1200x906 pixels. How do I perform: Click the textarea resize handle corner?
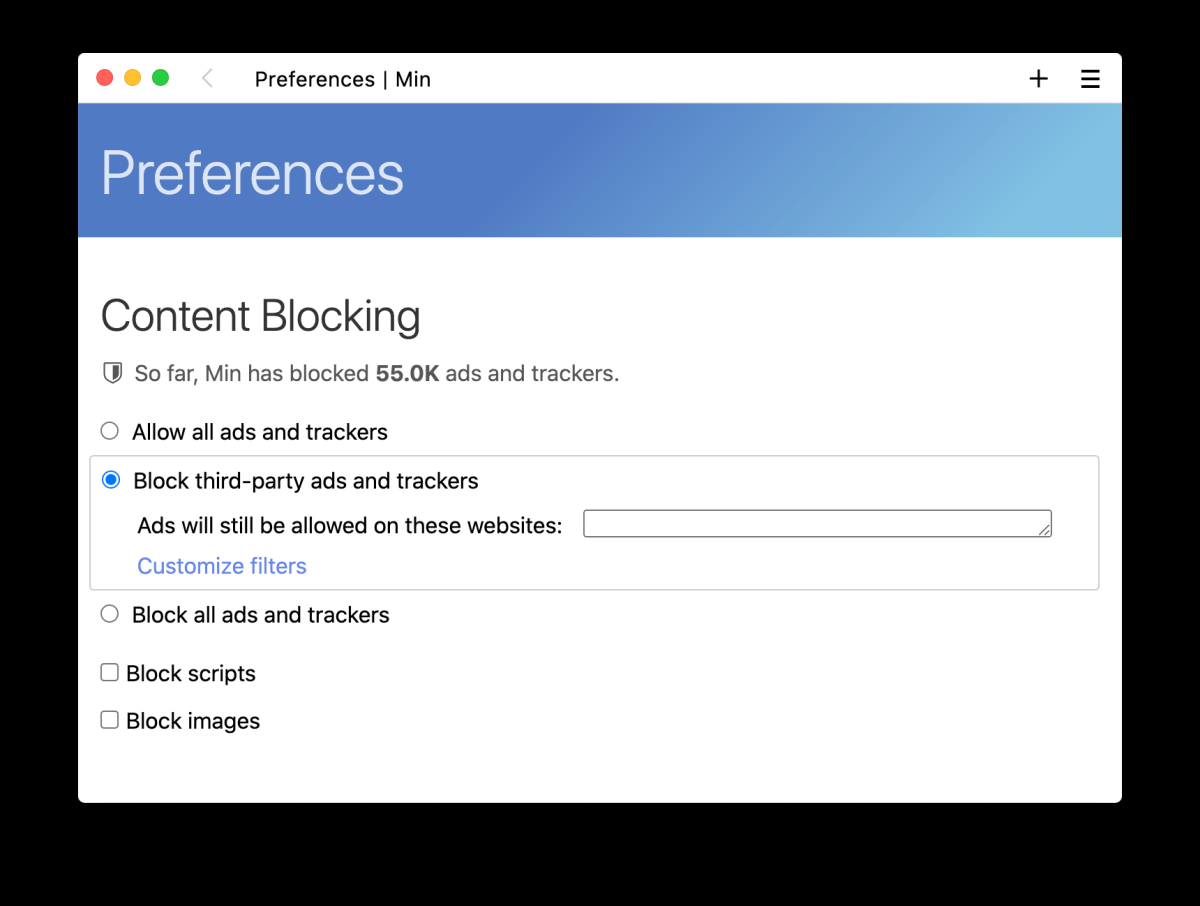[x=1044, y=529]
